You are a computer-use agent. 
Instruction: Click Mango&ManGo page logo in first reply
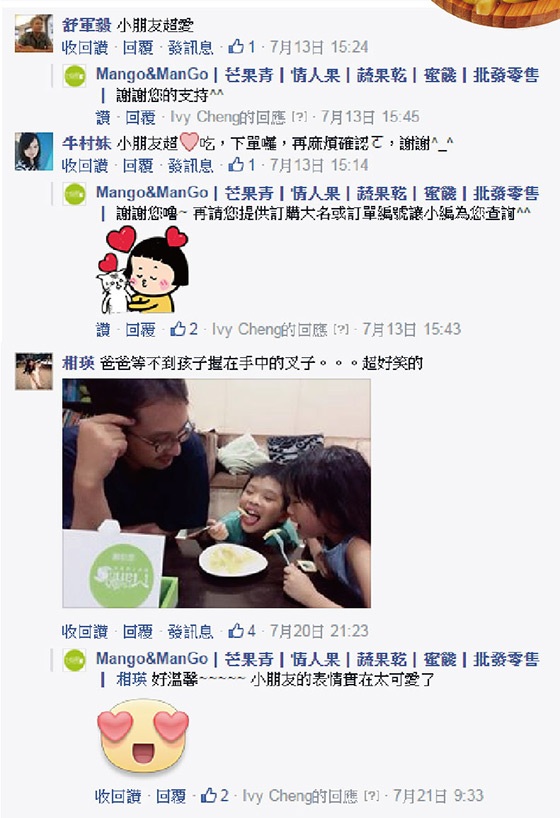click(75, 76)
